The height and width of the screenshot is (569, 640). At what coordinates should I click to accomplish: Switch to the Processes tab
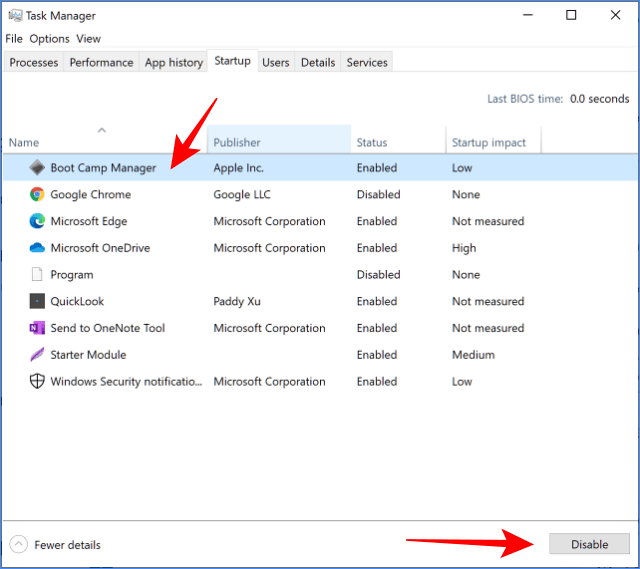(x=34, y=62)
